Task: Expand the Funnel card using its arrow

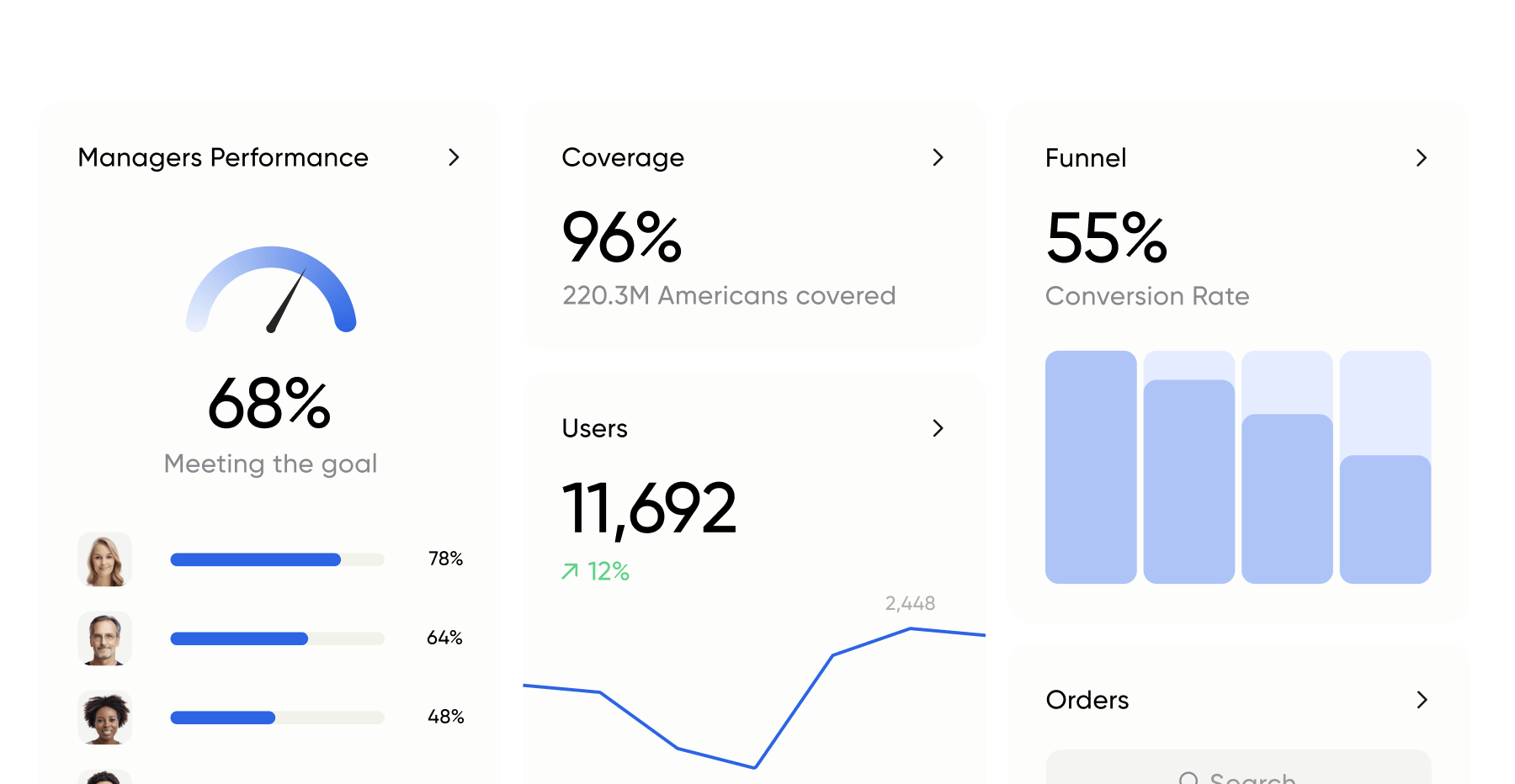Action: point(1421,158)
